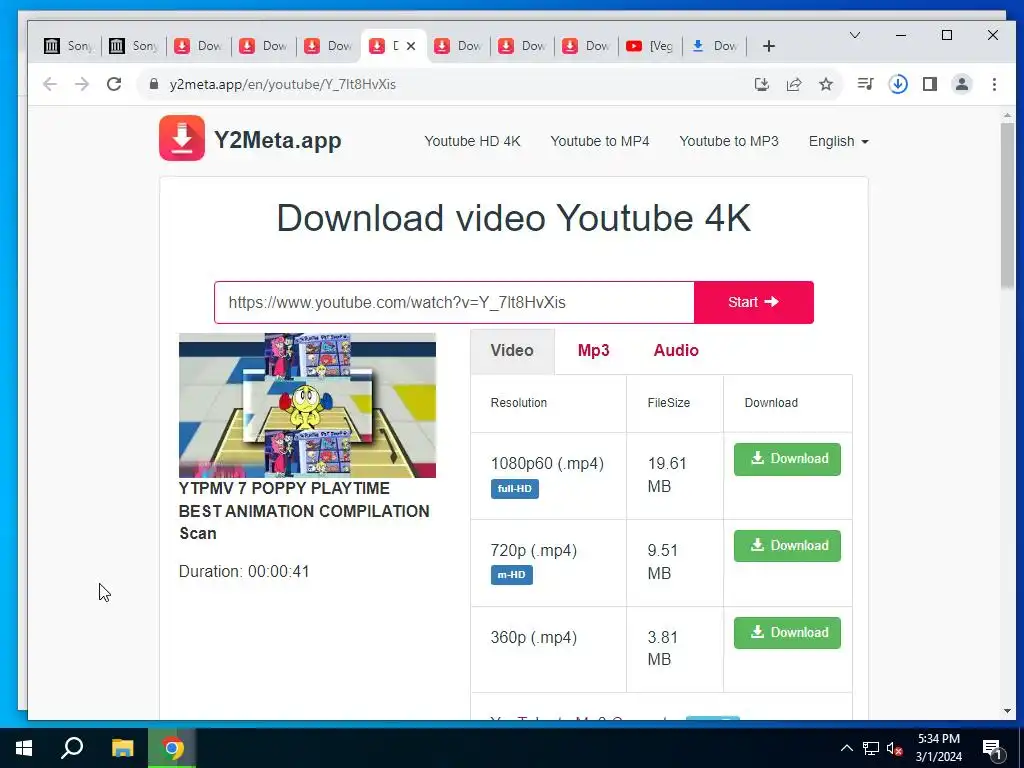Viewport: 1024px width, 768px height.
Task: Select the Mp3 format tab
Action: click(x=593, y=351)
